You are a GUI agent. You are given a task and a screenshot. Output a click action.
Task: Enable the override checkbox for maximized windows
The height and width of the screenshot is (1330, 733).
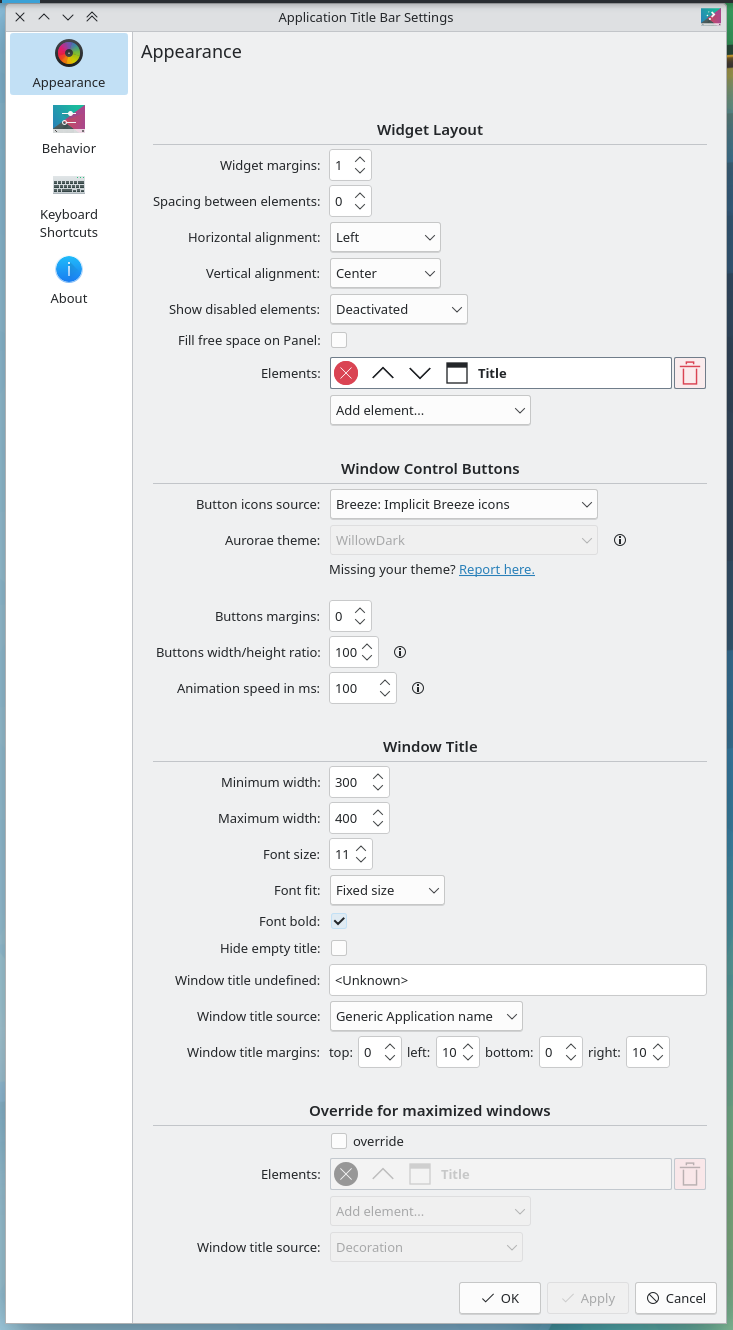pyautogui.click(x=339, y=1141)
